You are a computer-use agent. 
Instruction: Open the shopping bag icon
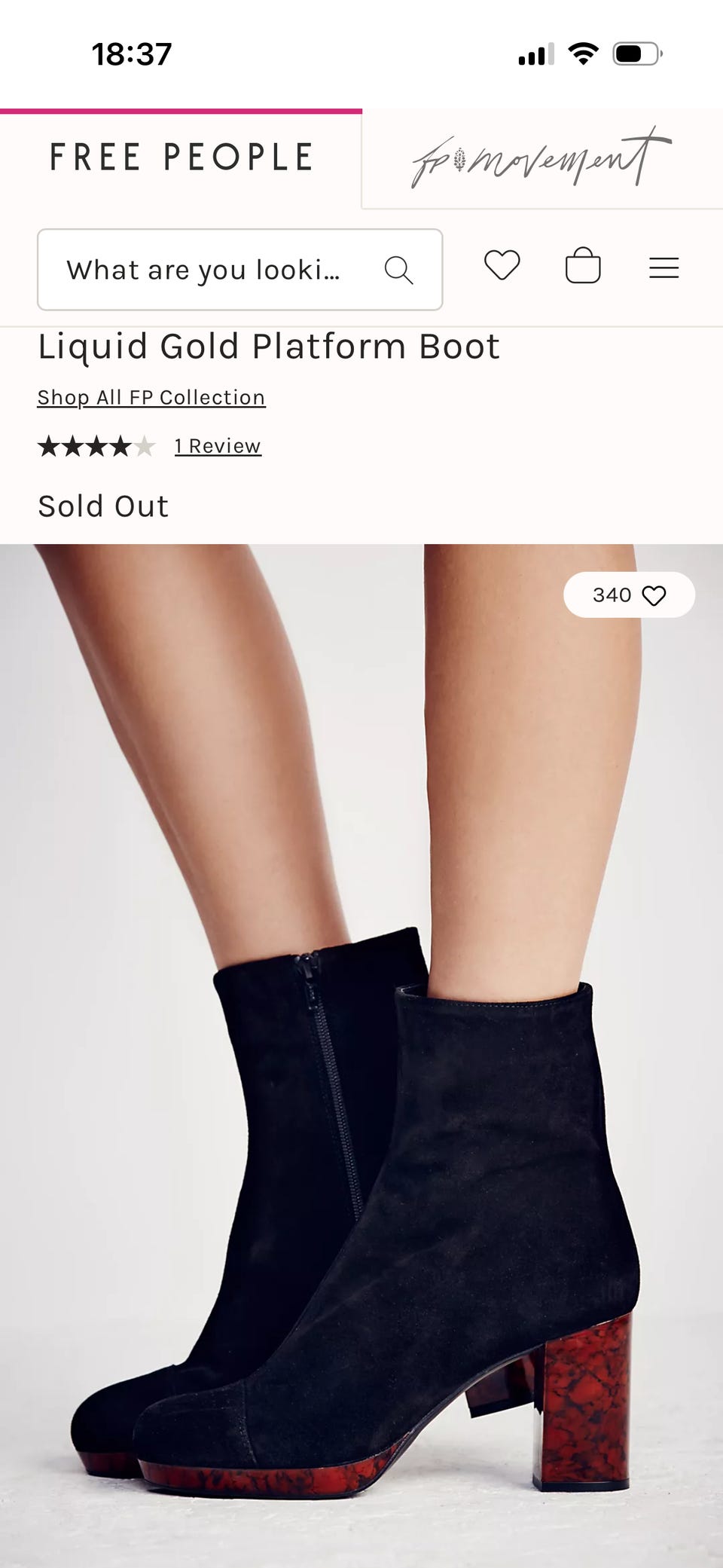583,265
